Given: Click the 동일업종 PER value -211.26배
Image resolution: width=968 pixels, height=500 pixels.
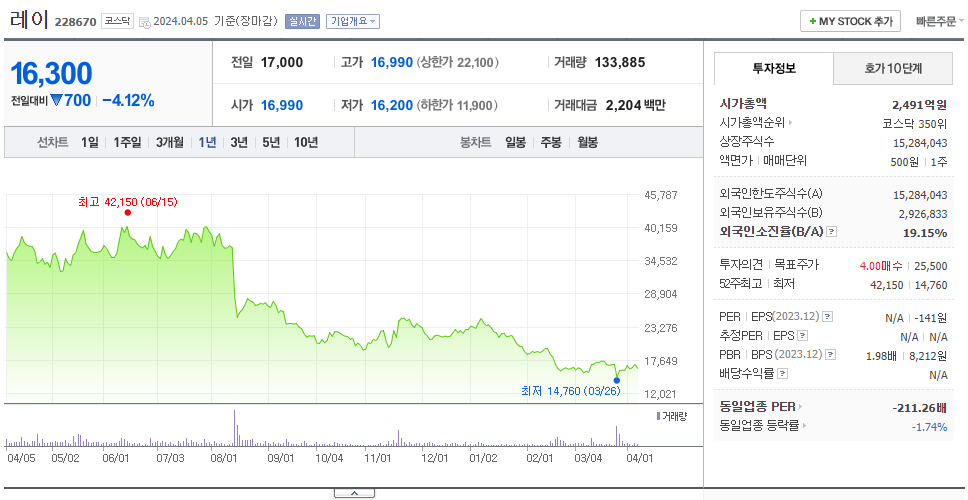Looking at the screenshot, I should click(x=920, y=408).
